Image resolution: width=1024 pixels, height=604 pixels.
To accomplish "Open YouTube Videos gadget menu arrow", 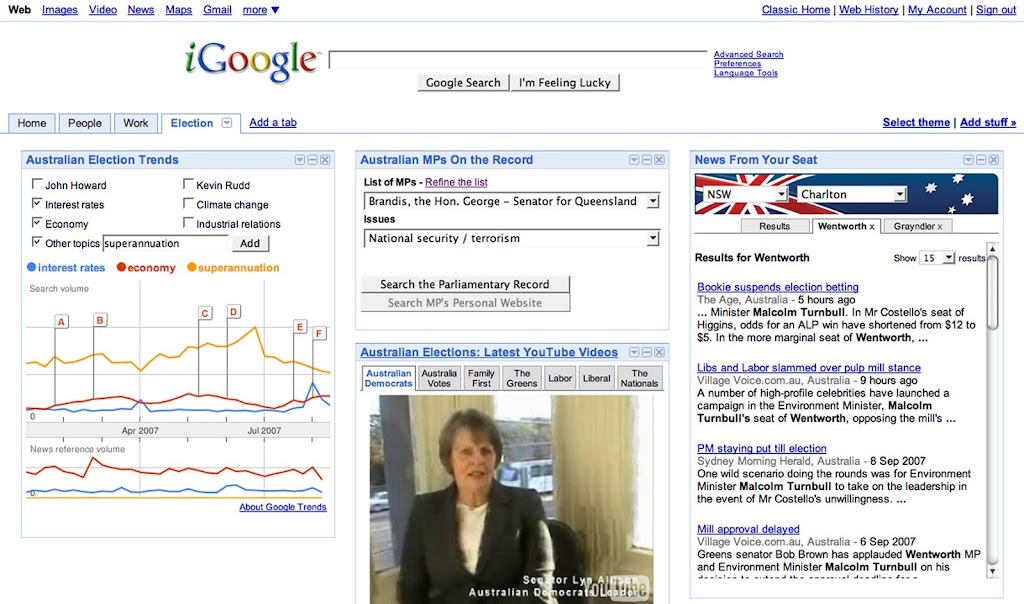I will pyautogui.click(x=634, y=353).
